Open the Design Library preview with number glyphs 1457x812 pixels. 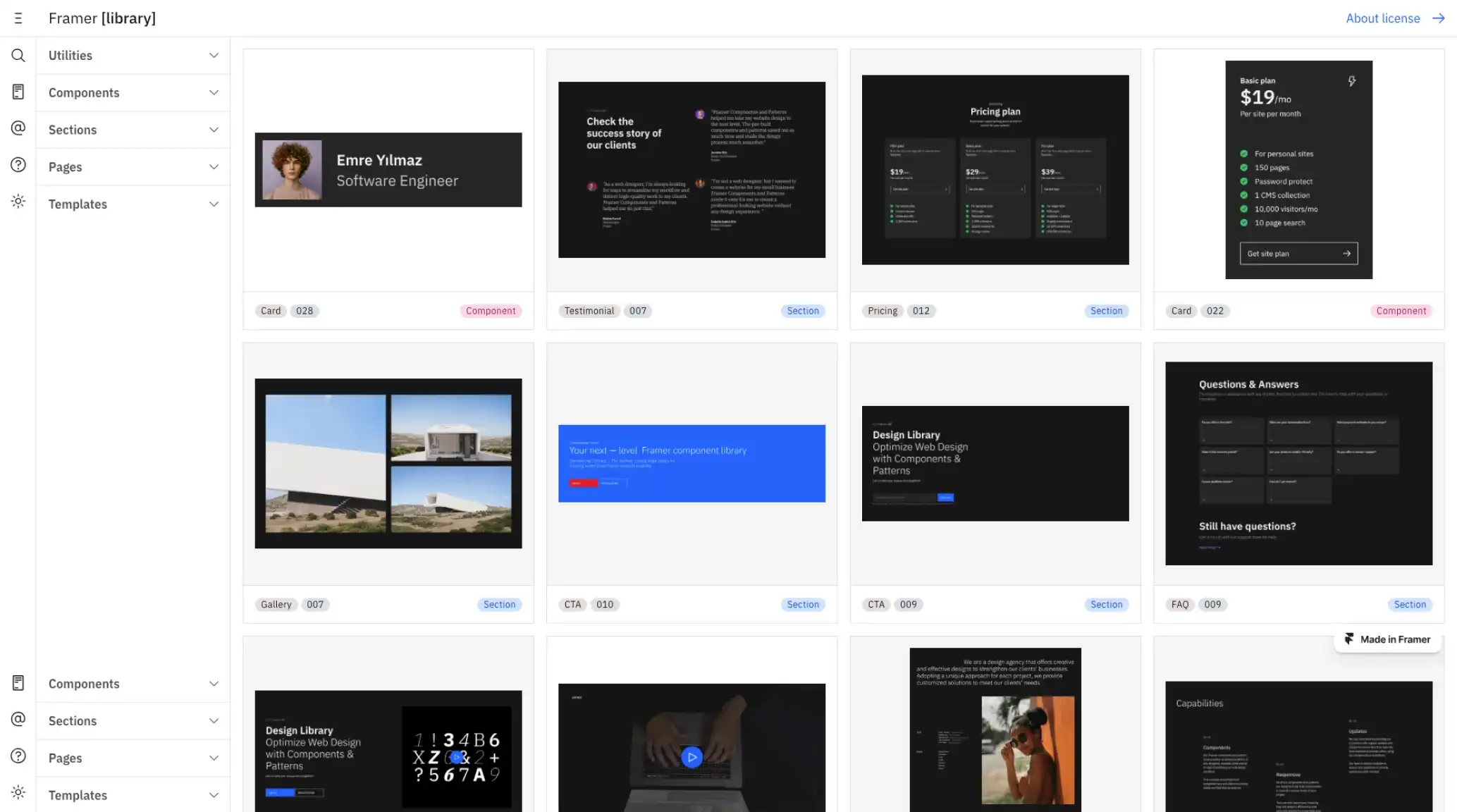pyautogui.click(x=388, y=751)
